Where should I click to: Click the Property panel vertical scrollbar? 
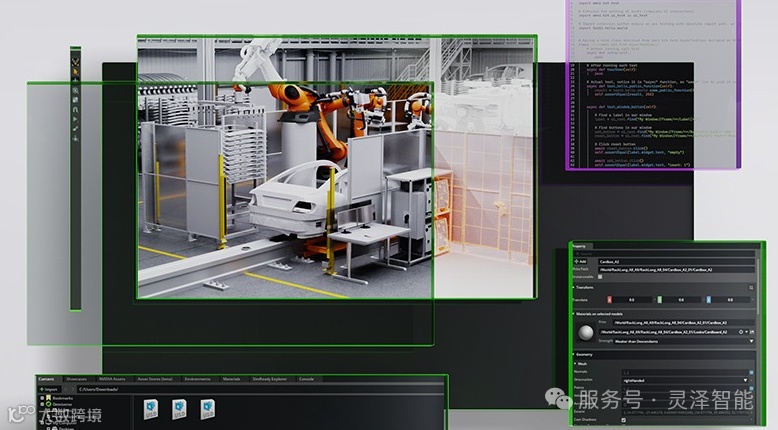tap(758, 286)
